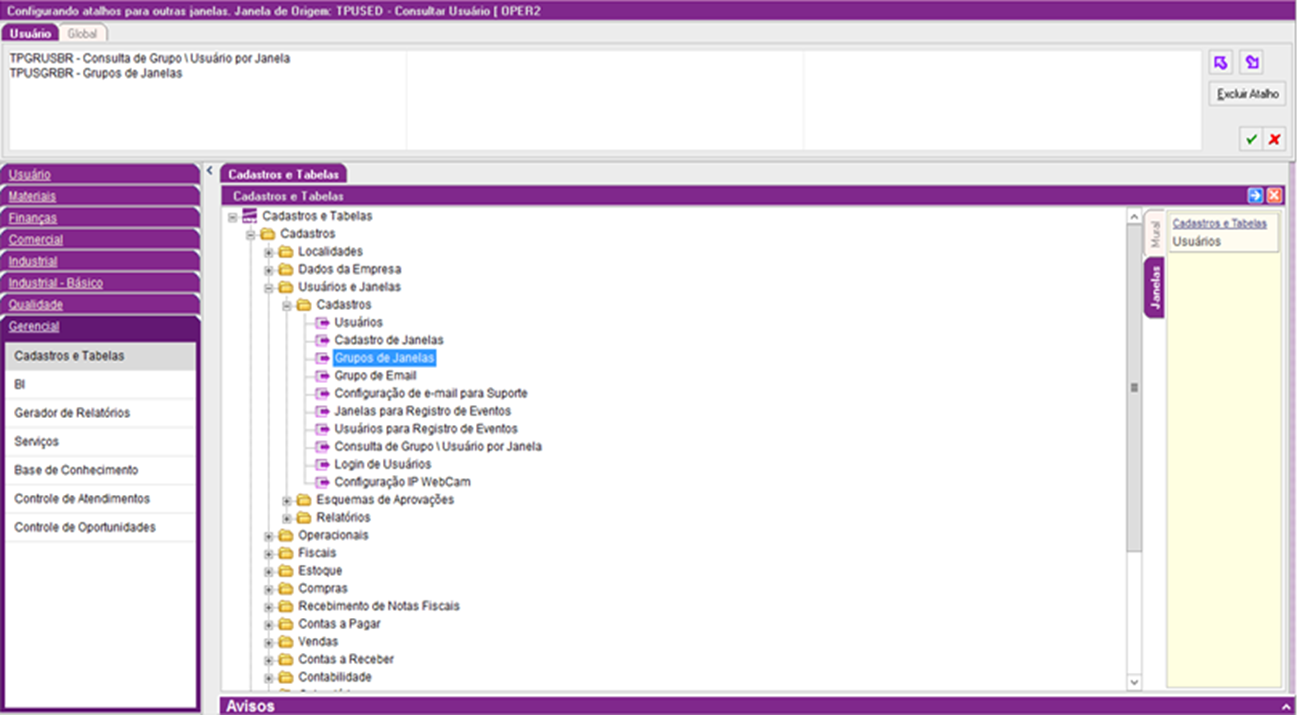Click the Operacionais folder icon
Screen dimensions: 1298x715
point(286,535)
